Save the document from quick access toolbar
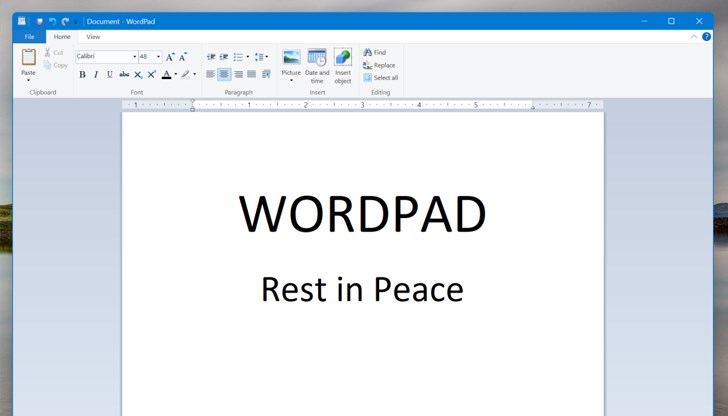728x416 pixels. point(40,21)
